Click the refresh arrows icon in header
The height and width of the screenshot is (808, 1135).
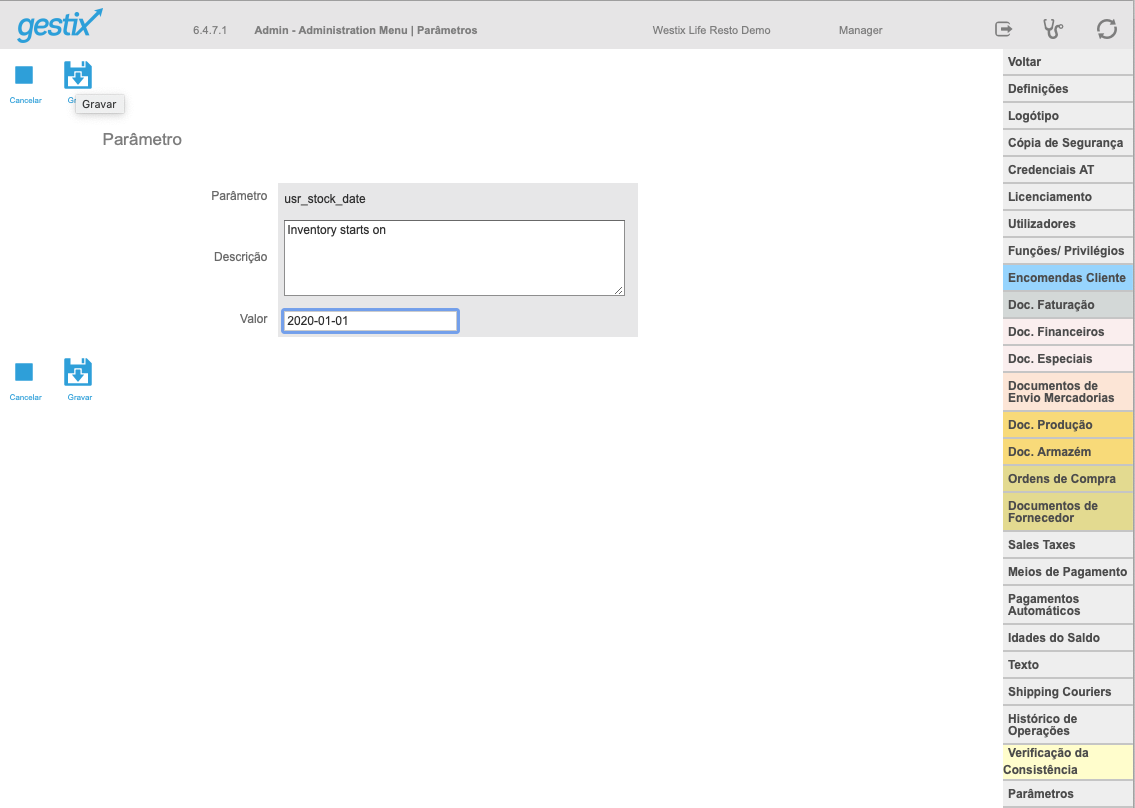coord(1106,29)
